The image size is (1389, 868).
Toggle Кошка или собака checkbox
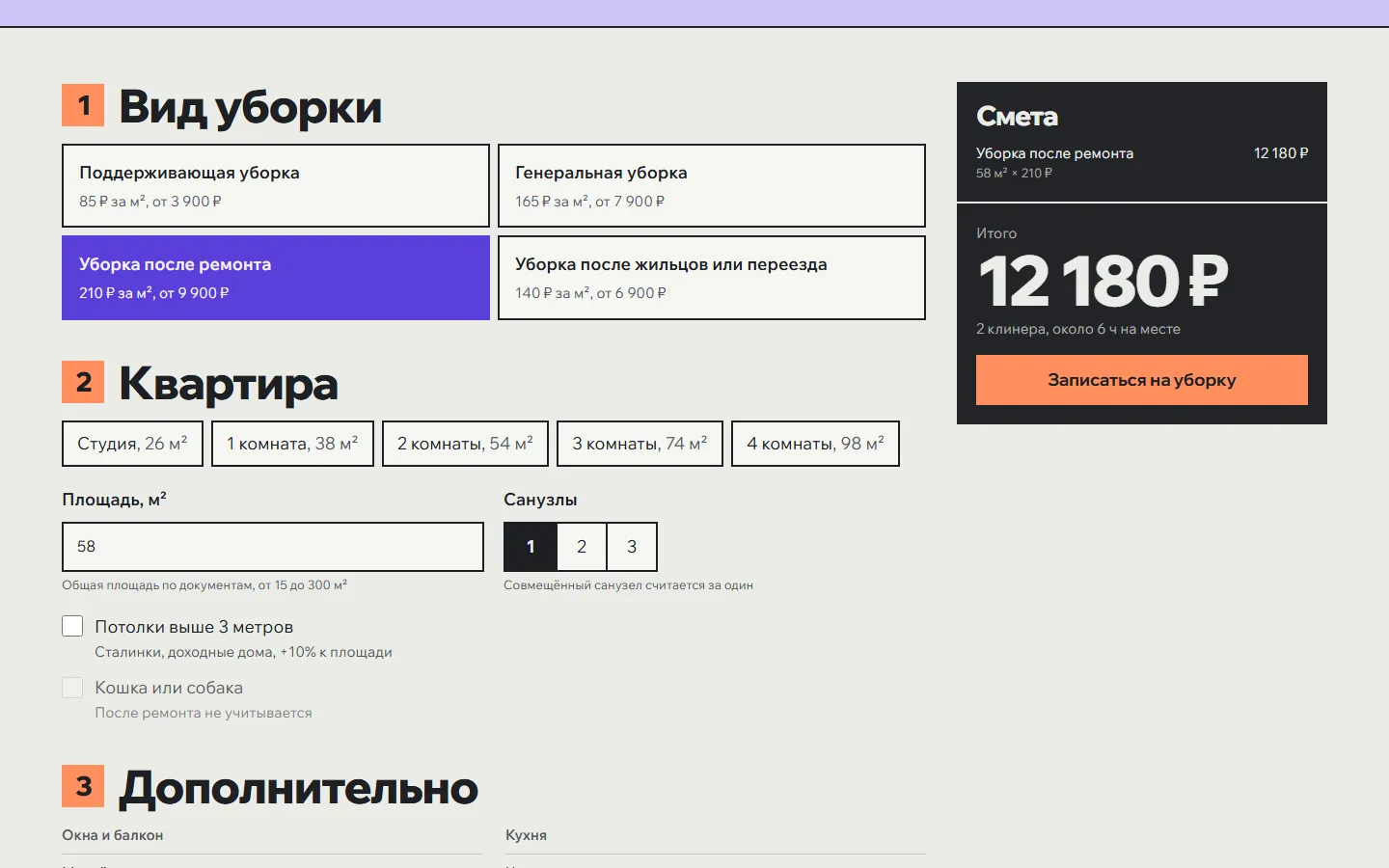pyautogui.click(x=72, y=688)
